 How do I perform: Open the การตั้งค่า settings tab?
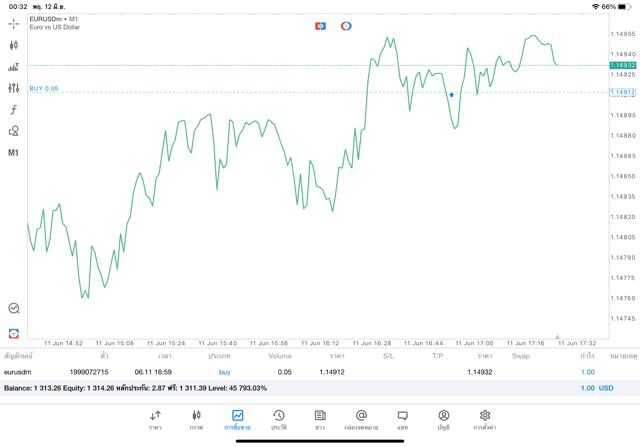485,420
